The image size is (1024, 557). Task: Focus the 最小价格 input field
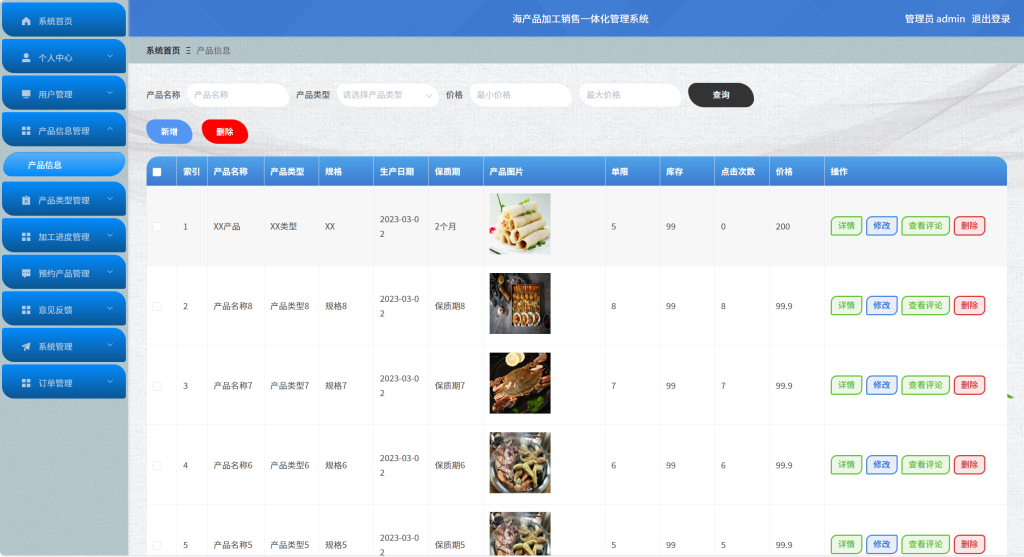(x=520, y=95)
